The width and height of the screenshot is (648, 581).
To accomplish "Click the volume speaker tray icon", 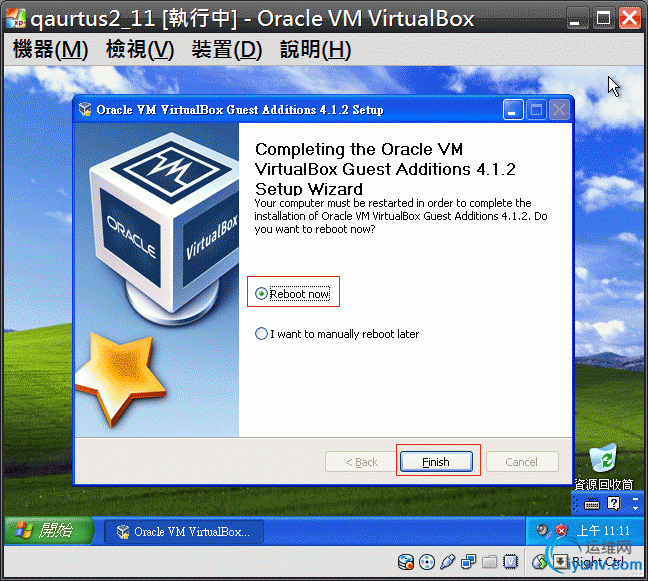I will pos(542,530).
